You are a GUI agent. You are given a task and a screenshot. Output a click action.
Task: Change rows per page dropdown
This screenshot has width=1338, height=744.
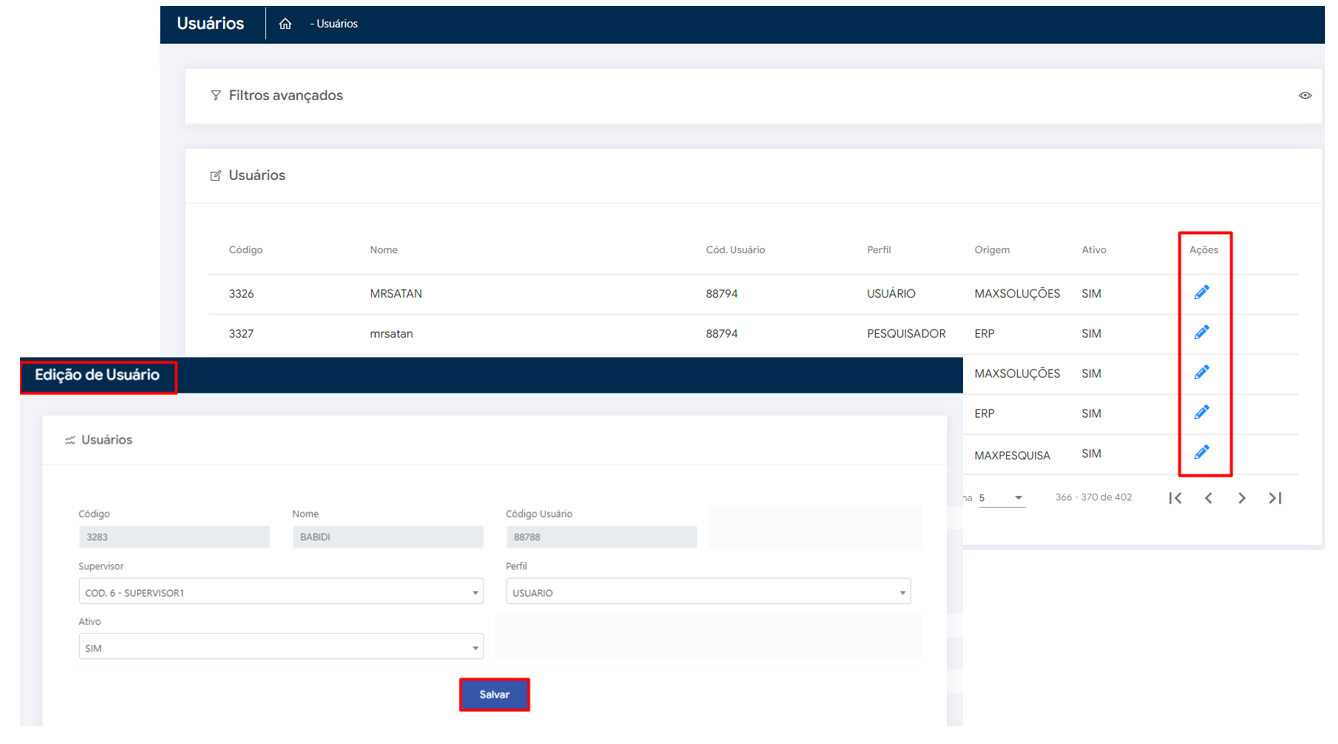(x=1002, y=498)
